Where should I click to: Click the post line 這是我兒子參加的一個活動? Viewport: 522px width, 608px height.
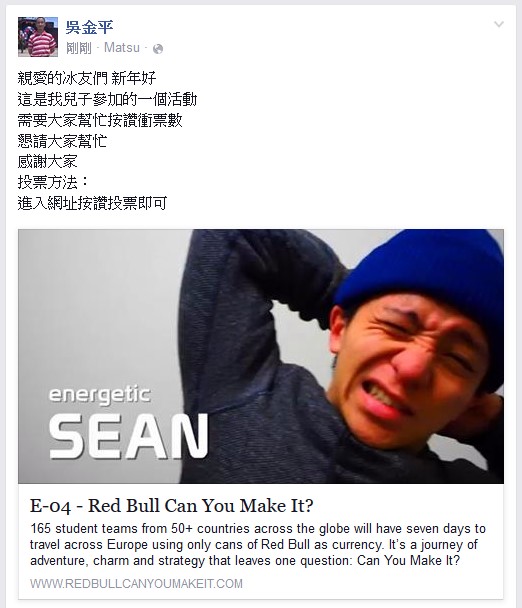[x=107, y=99]
